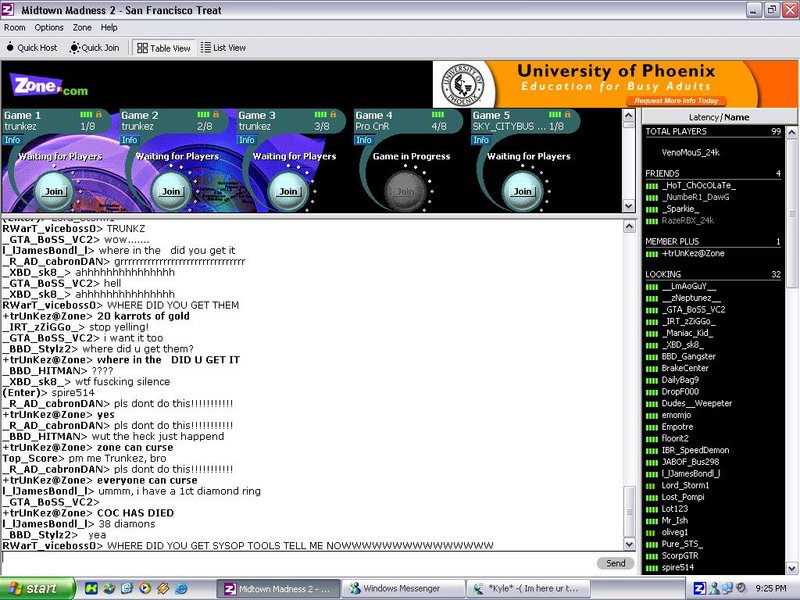The width and height of the screenshot is (800, 600).
Task: Switch to the Windows Messenger taskbar button
Action: coord(403,589)
